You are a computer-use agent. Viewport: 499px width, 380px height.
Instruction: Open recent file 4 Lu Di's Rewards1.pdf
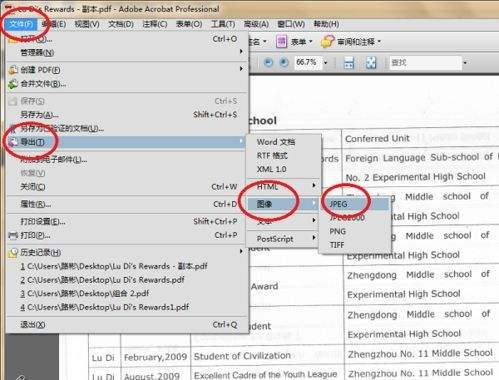click(127, 307)
